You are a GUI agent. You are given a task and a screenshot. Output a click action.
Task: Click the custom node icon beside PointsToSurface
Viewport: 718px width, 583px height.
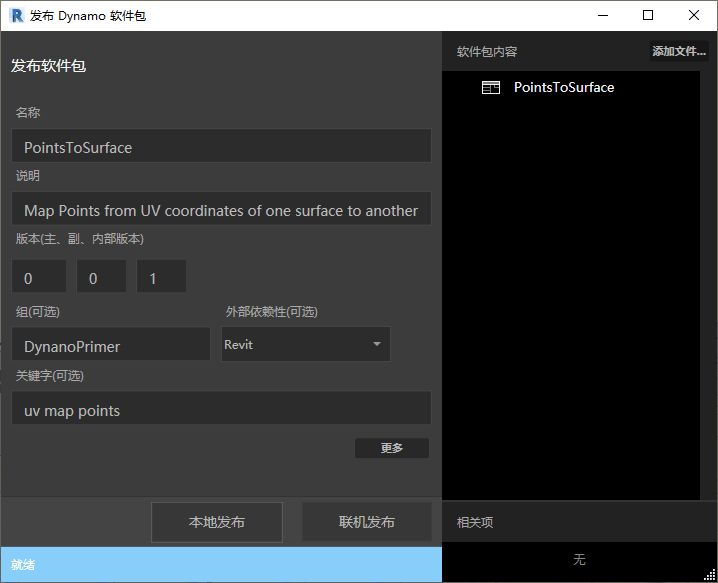(490, 88)
